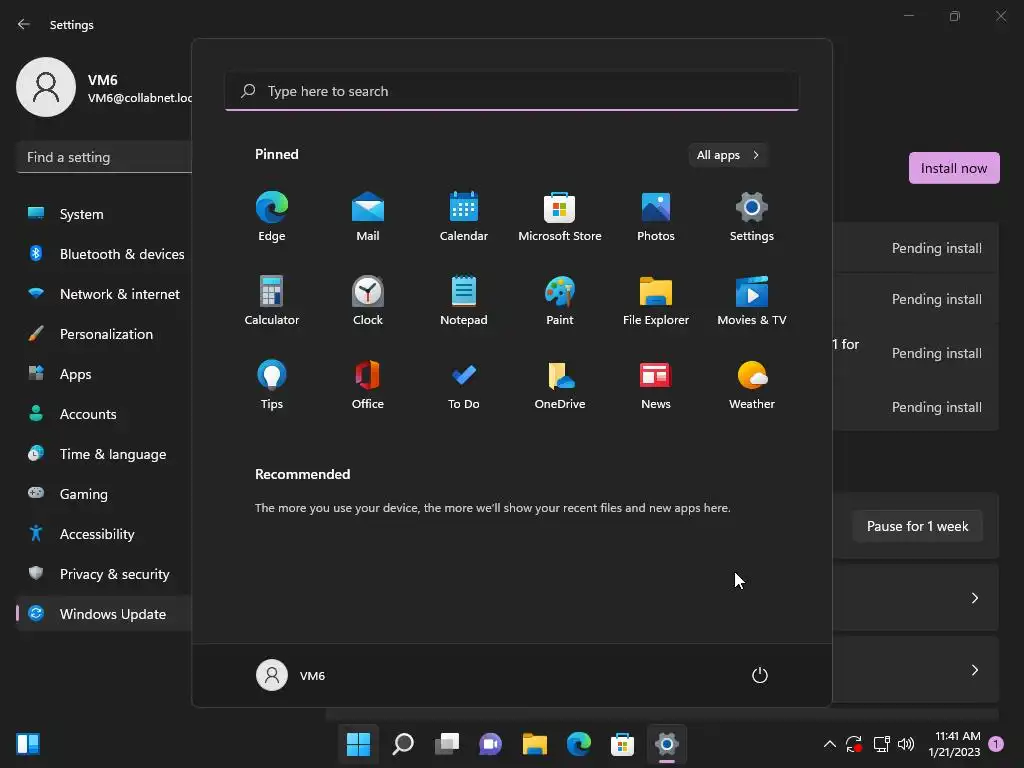Go to Network & internet settings
This screenshot has height=768, width=1024.
pyautogui.click(x=104, y=294)
